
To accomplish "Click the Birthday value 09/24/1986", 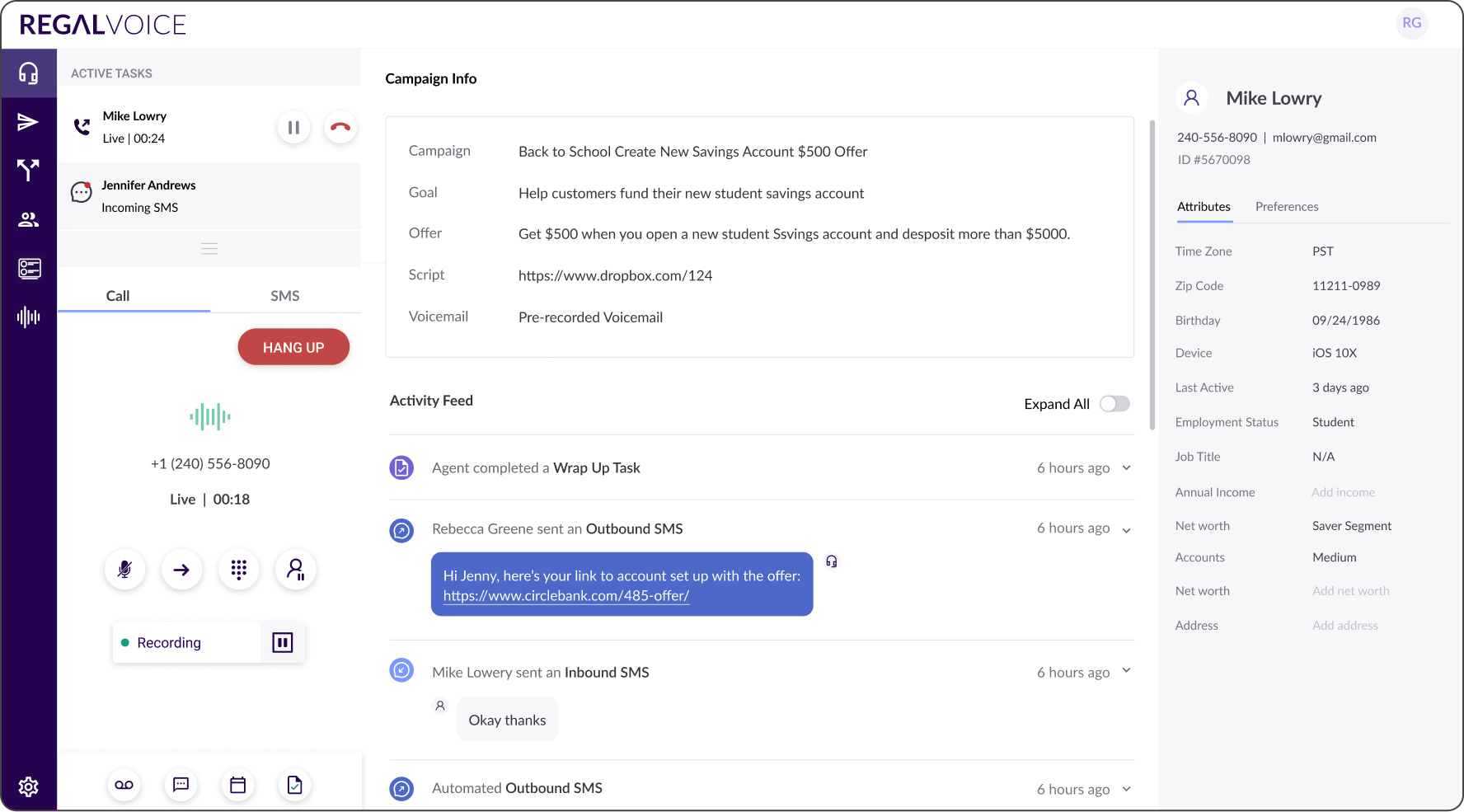I will click(x=1346, y=321).
